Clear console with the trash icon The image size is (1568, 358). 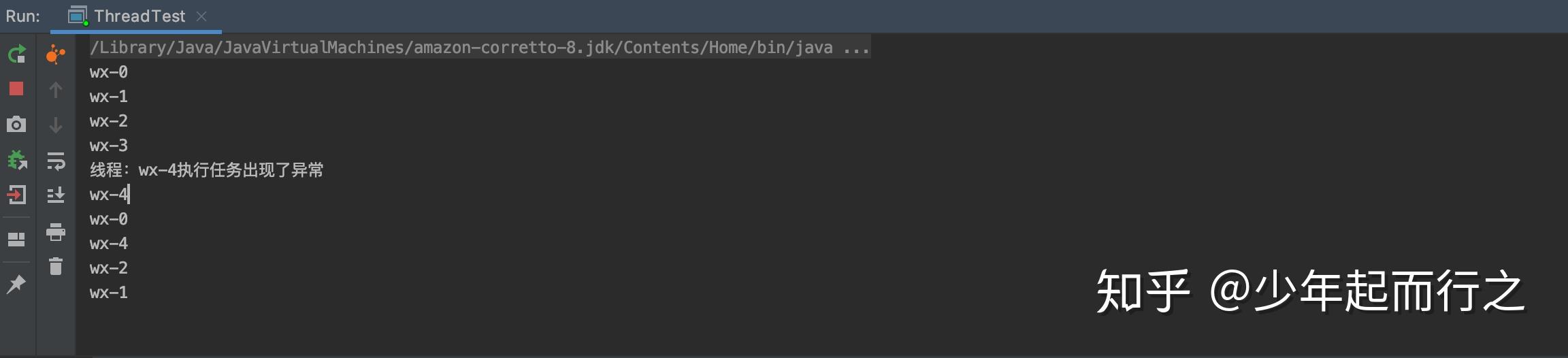coord(56,266)
